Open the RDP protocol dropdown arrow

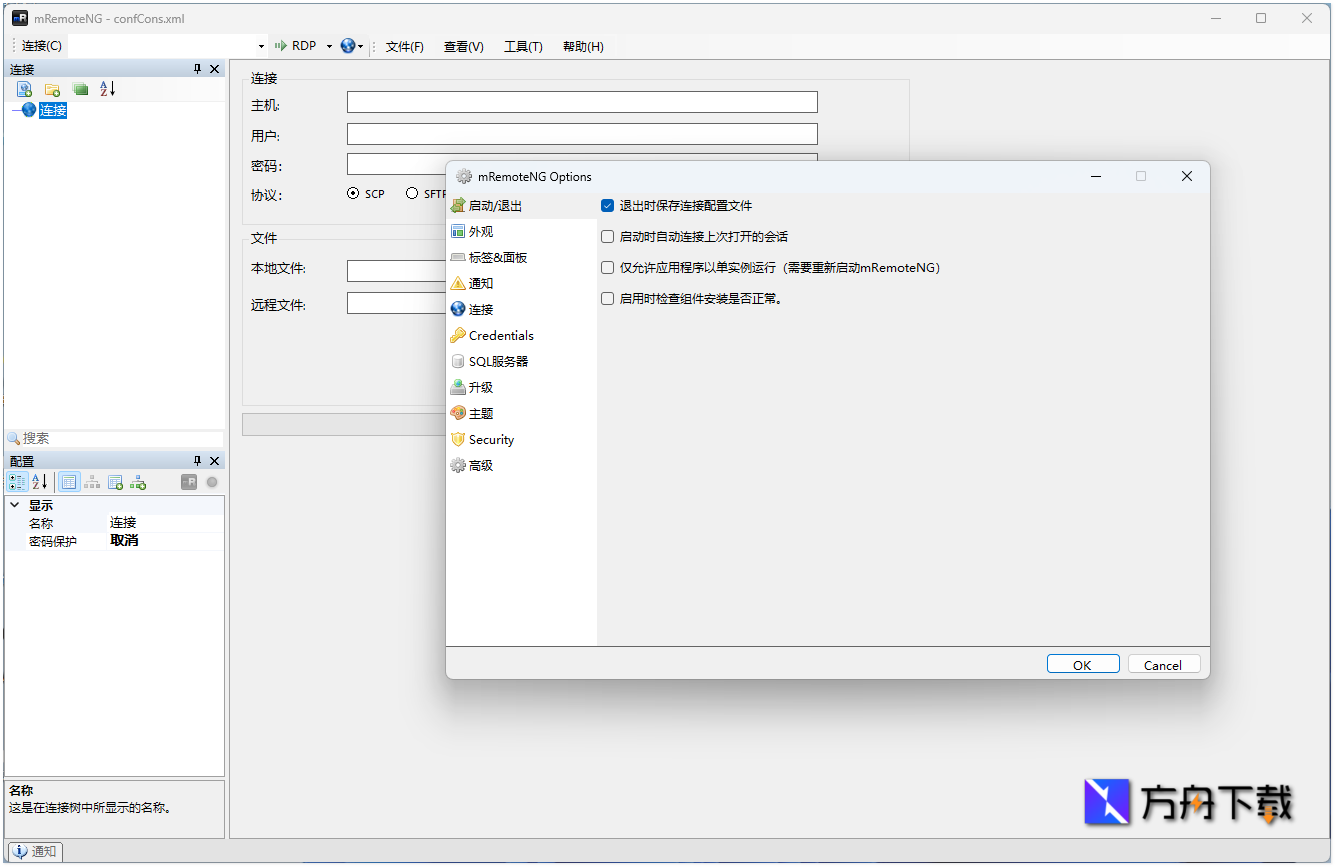[329, 47]
